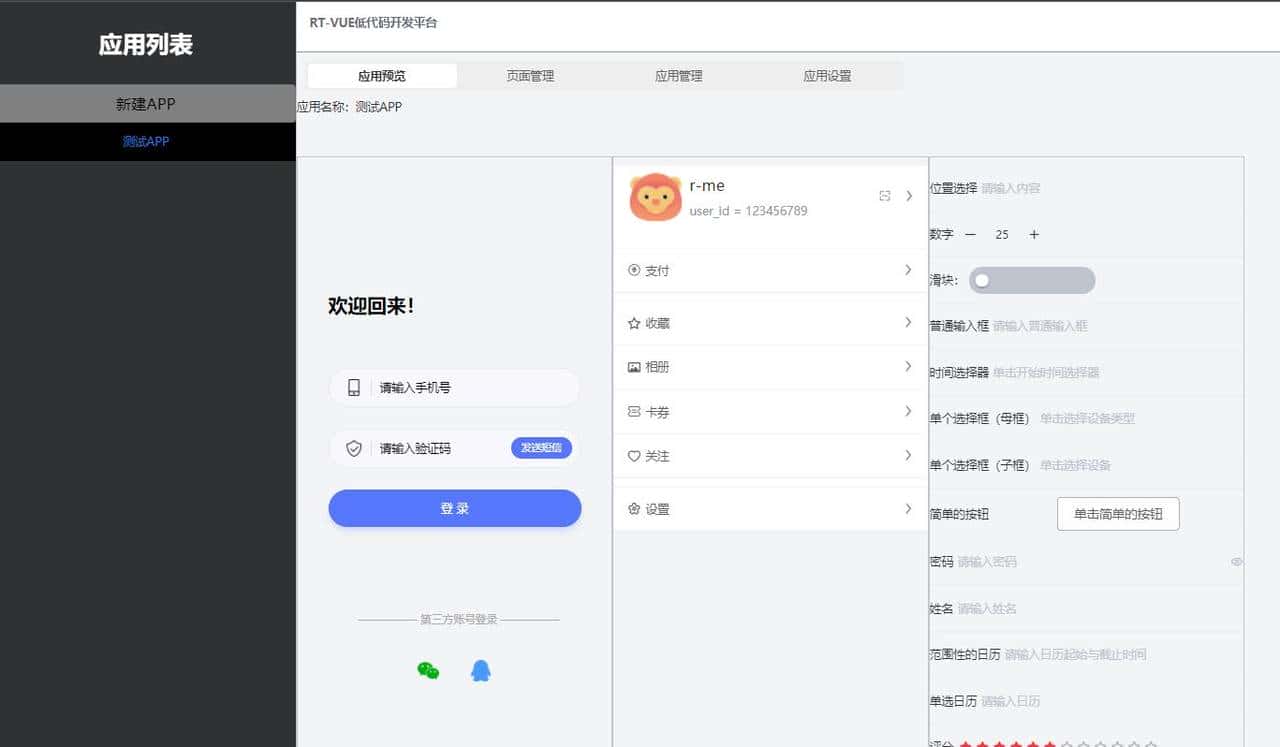Click the r-me monkey avatar
The height and width of the screenshot is (747, 1280).
click(655, 195)
